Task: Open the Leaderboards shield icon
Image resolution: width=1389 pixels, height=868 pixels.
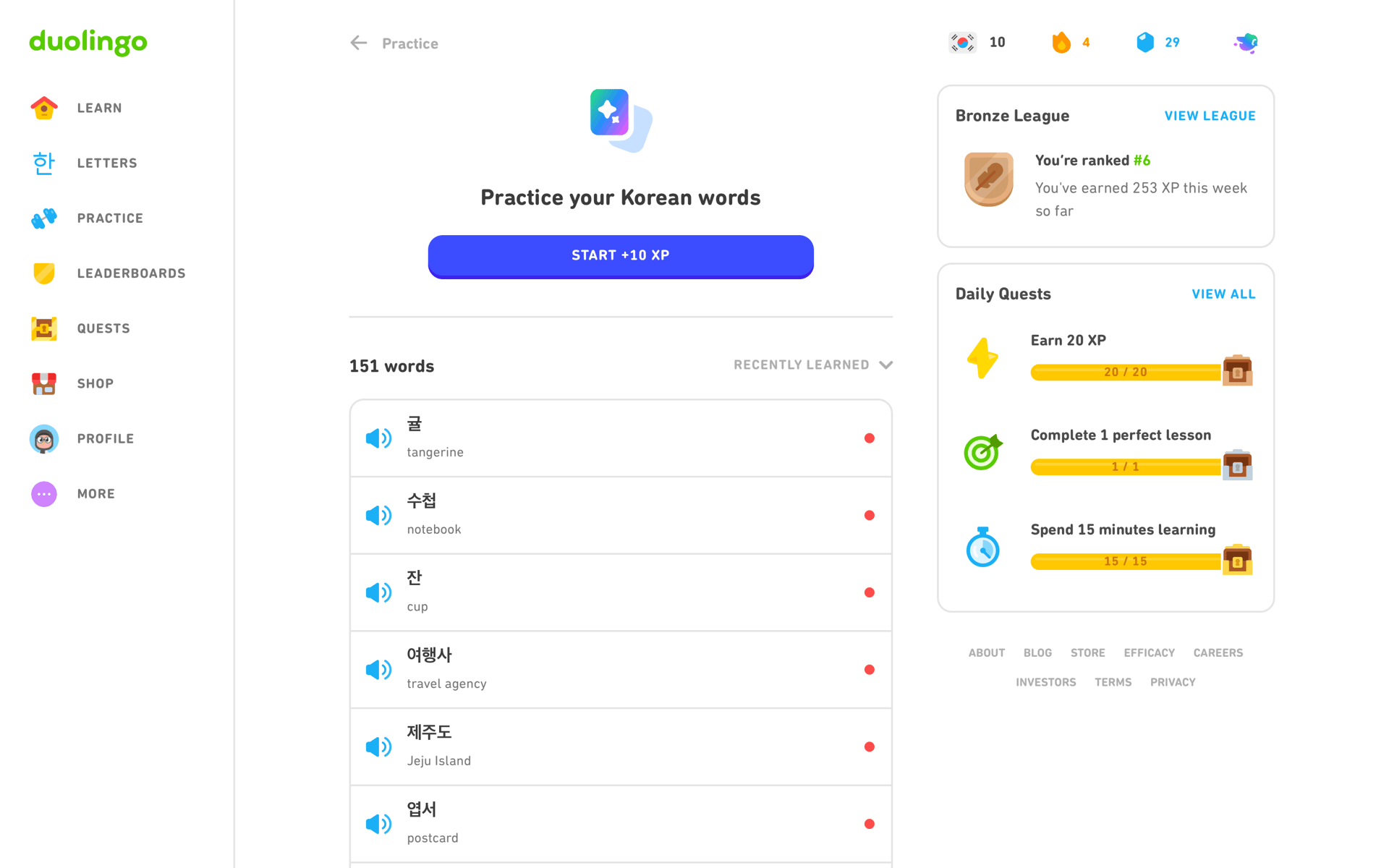Action: (x=44, y=273)
